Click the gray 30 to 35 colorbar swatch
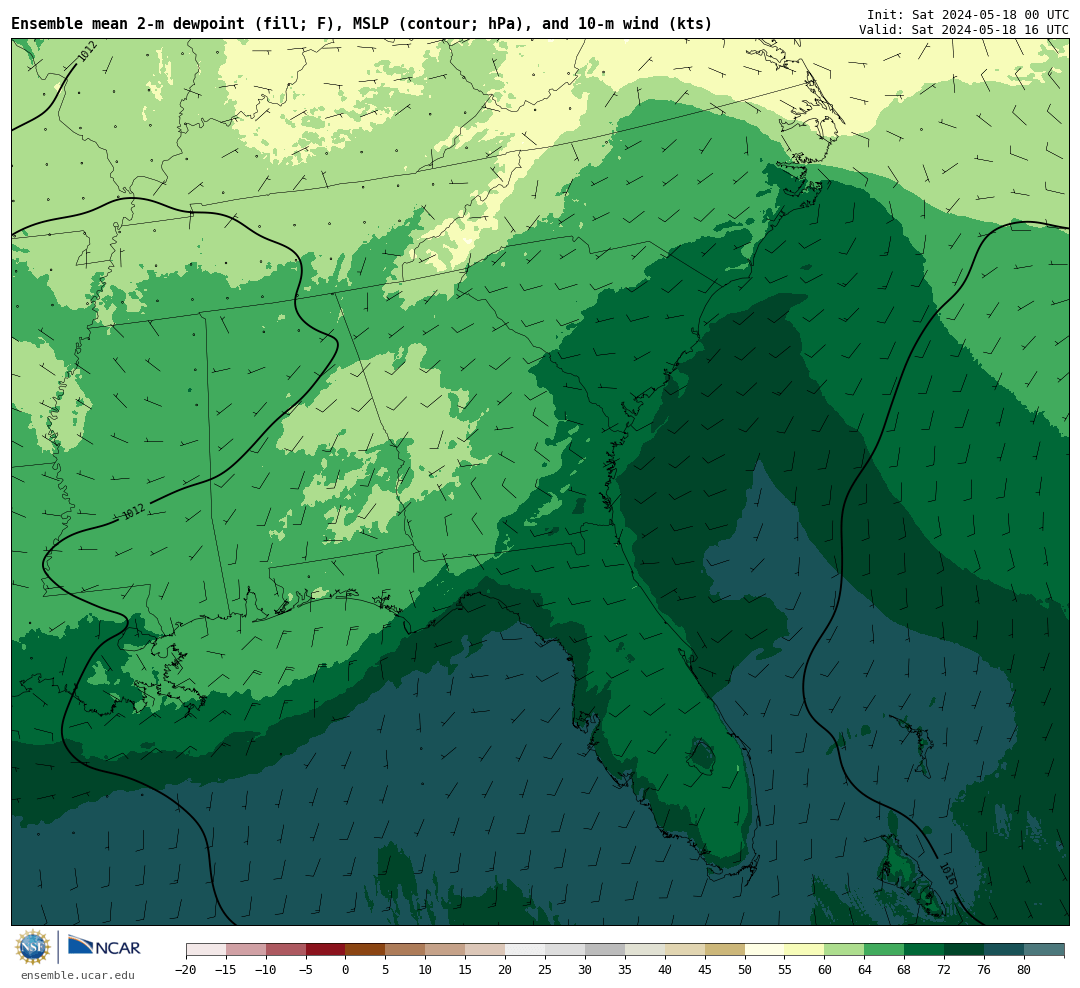This screenshot has height=988, width=1080. click(x=605, y=950)
